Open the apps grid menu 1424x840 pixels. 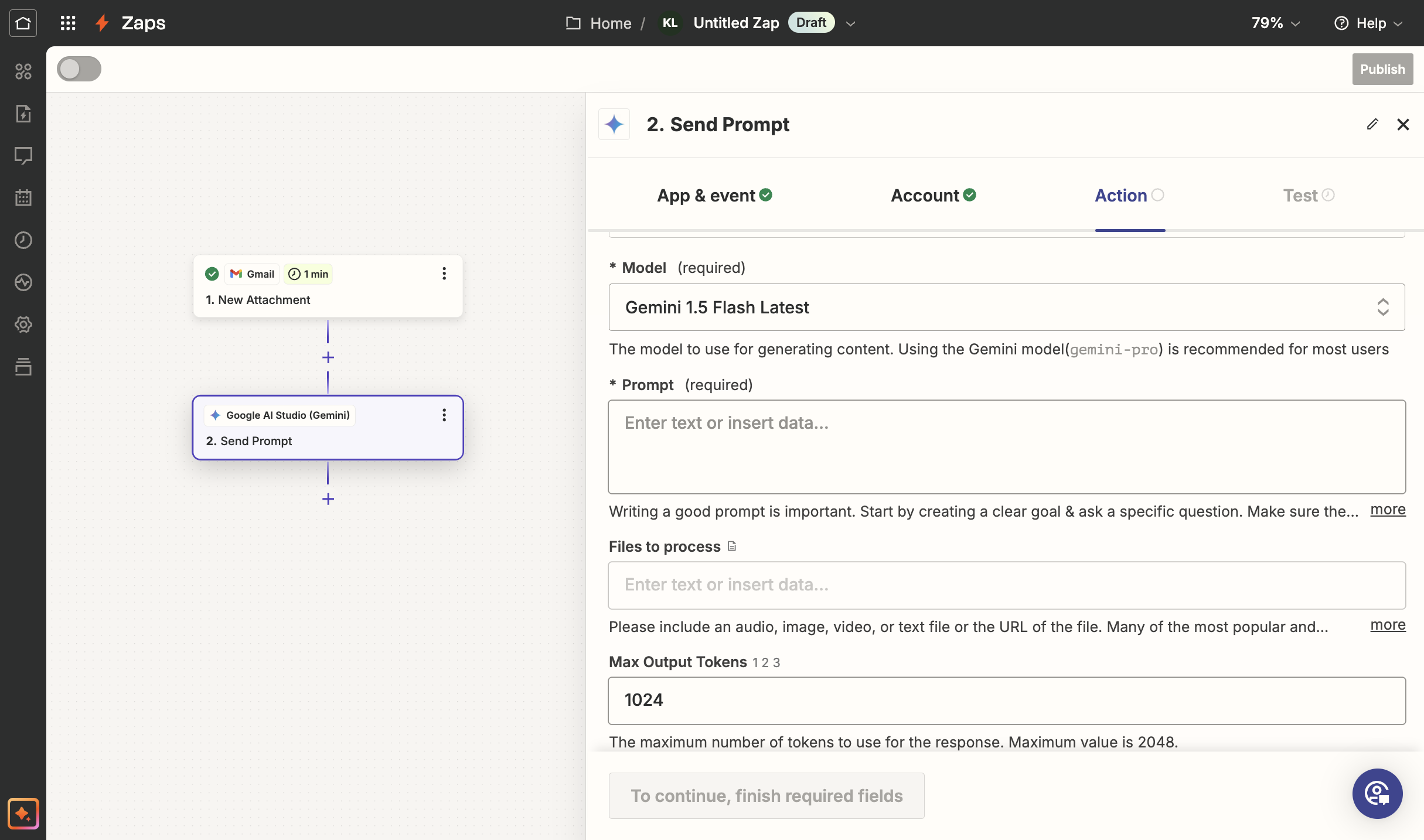pos(68,23)
